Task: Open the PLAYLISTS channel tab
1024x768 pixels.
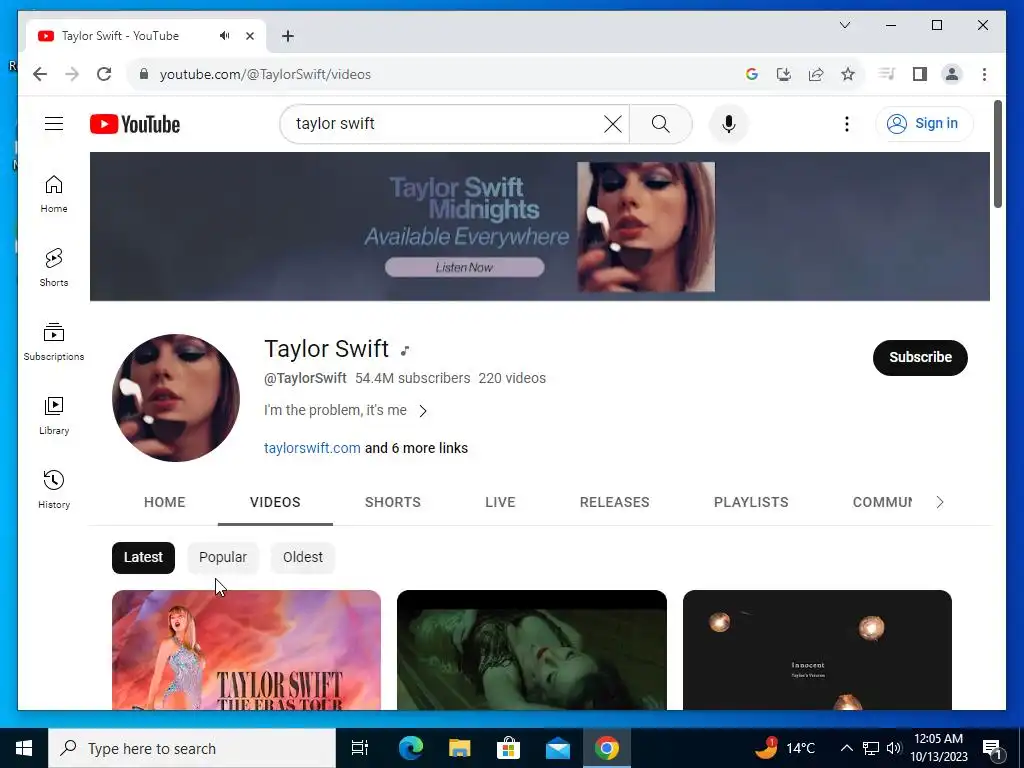Action: click(751, 502)
